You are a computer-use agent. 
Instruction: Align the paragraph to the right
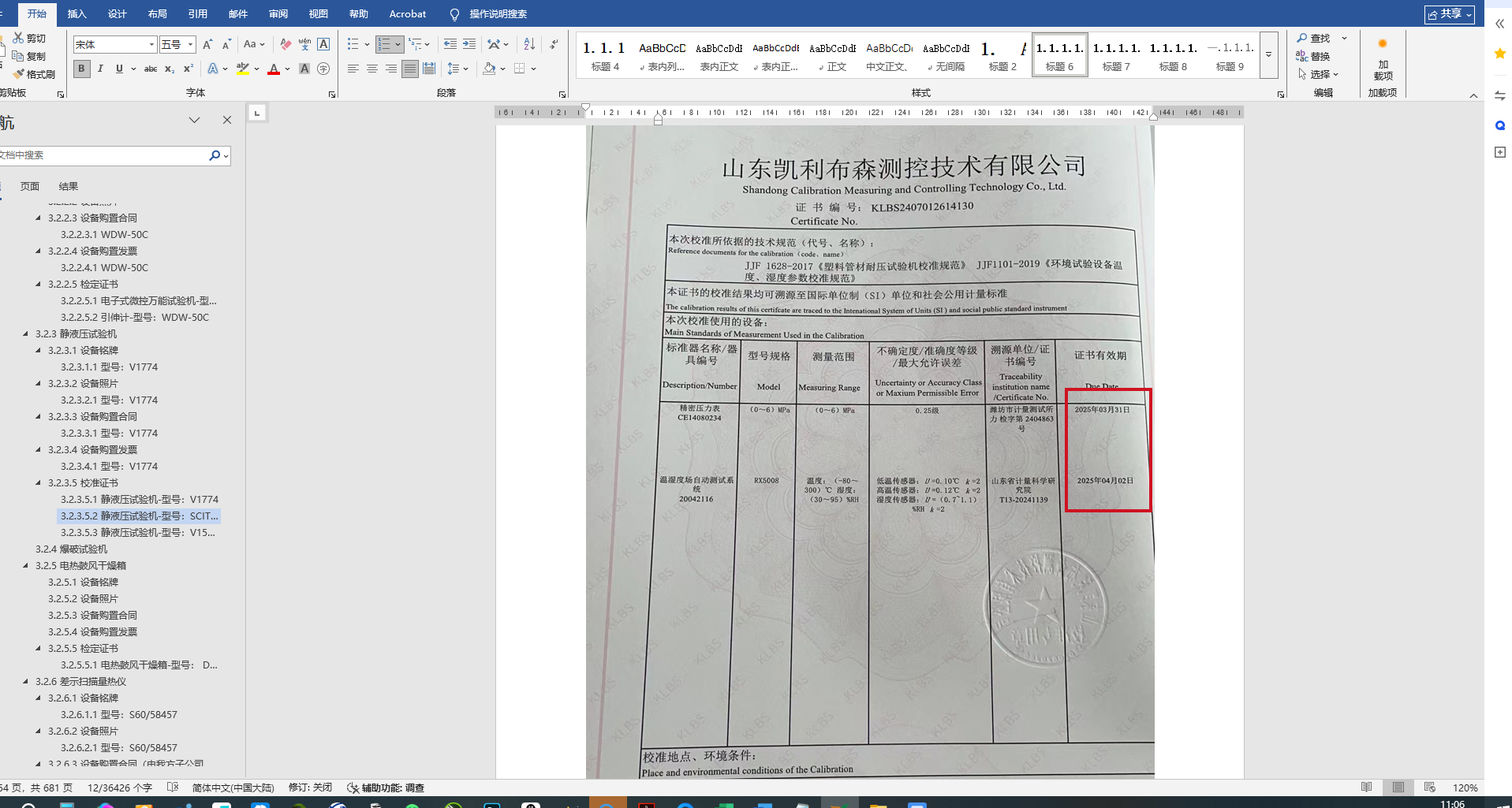pyautogui.click(x=391, y=69)
